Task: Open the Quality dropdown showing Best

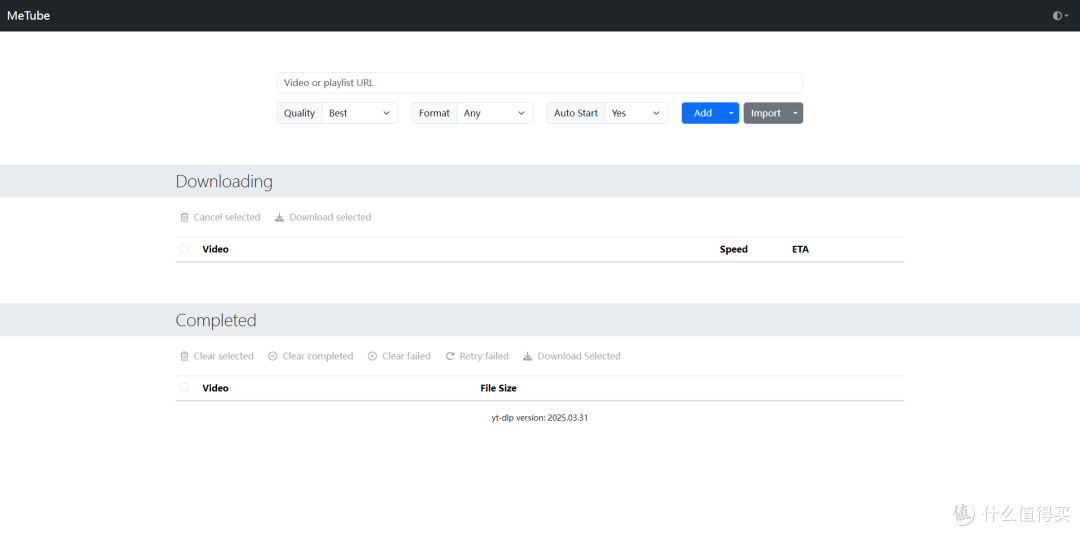Action: (x=360, y=113)
